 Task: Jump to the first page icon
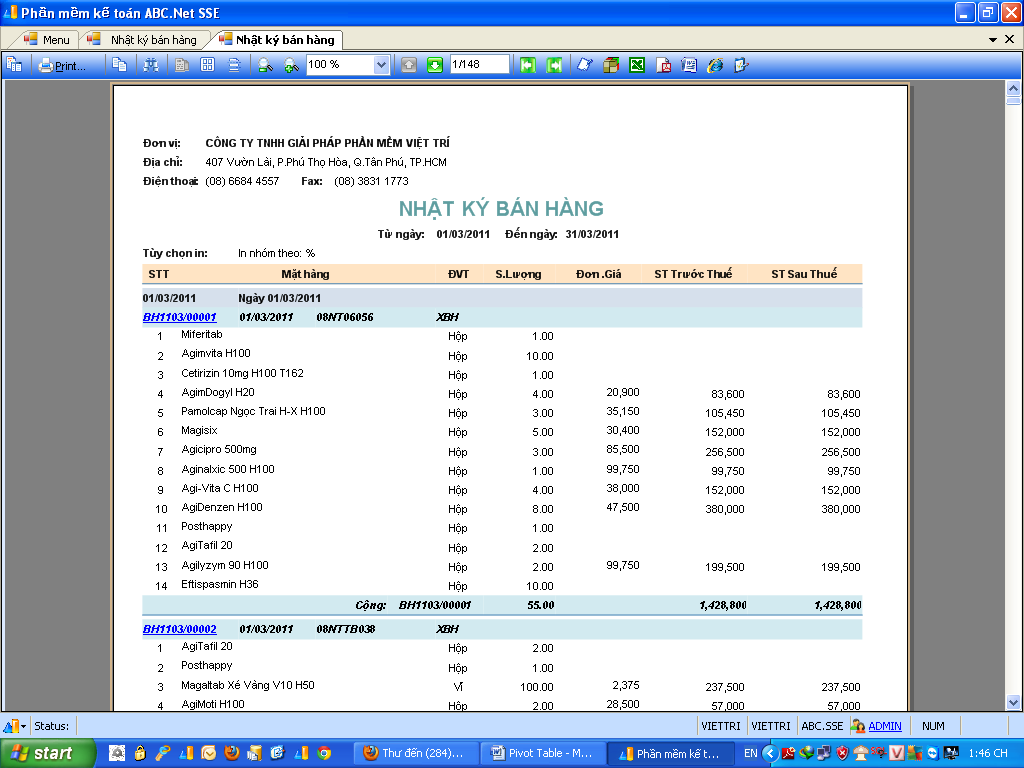(528, 65)
